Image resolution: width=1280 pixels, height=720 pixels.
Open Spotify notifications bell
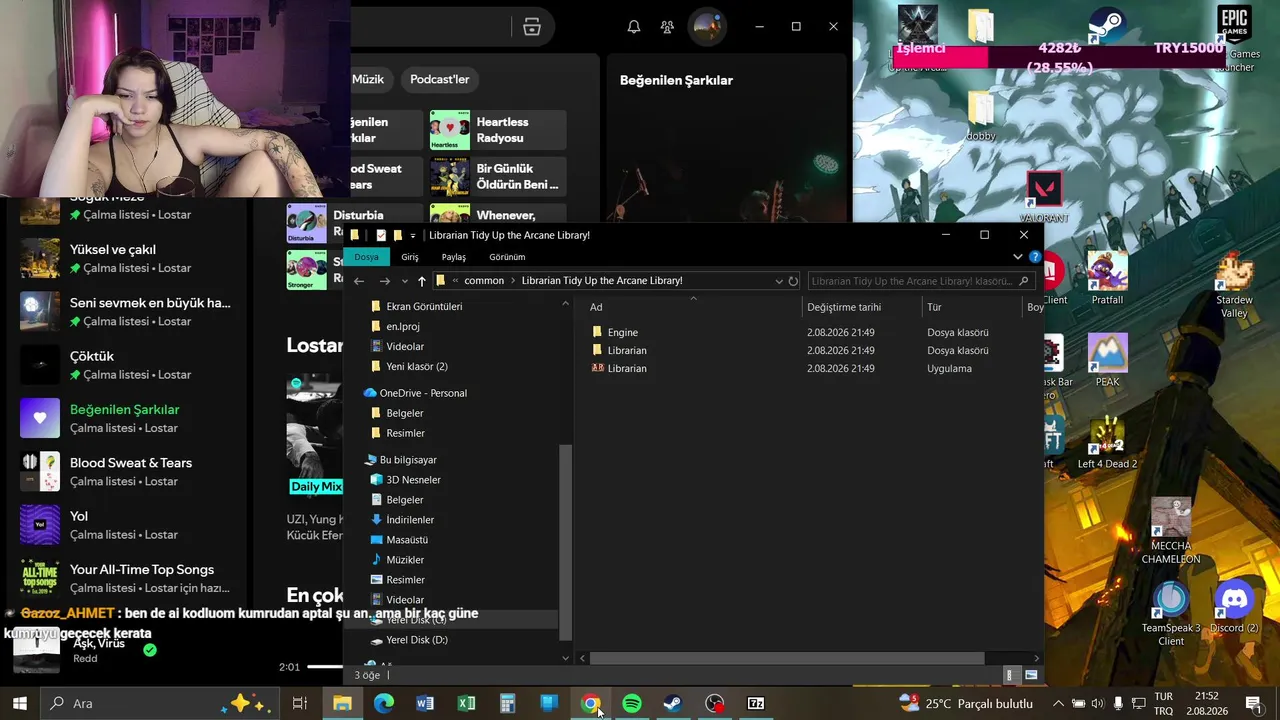pyautogui.click(x=634, y=27)
